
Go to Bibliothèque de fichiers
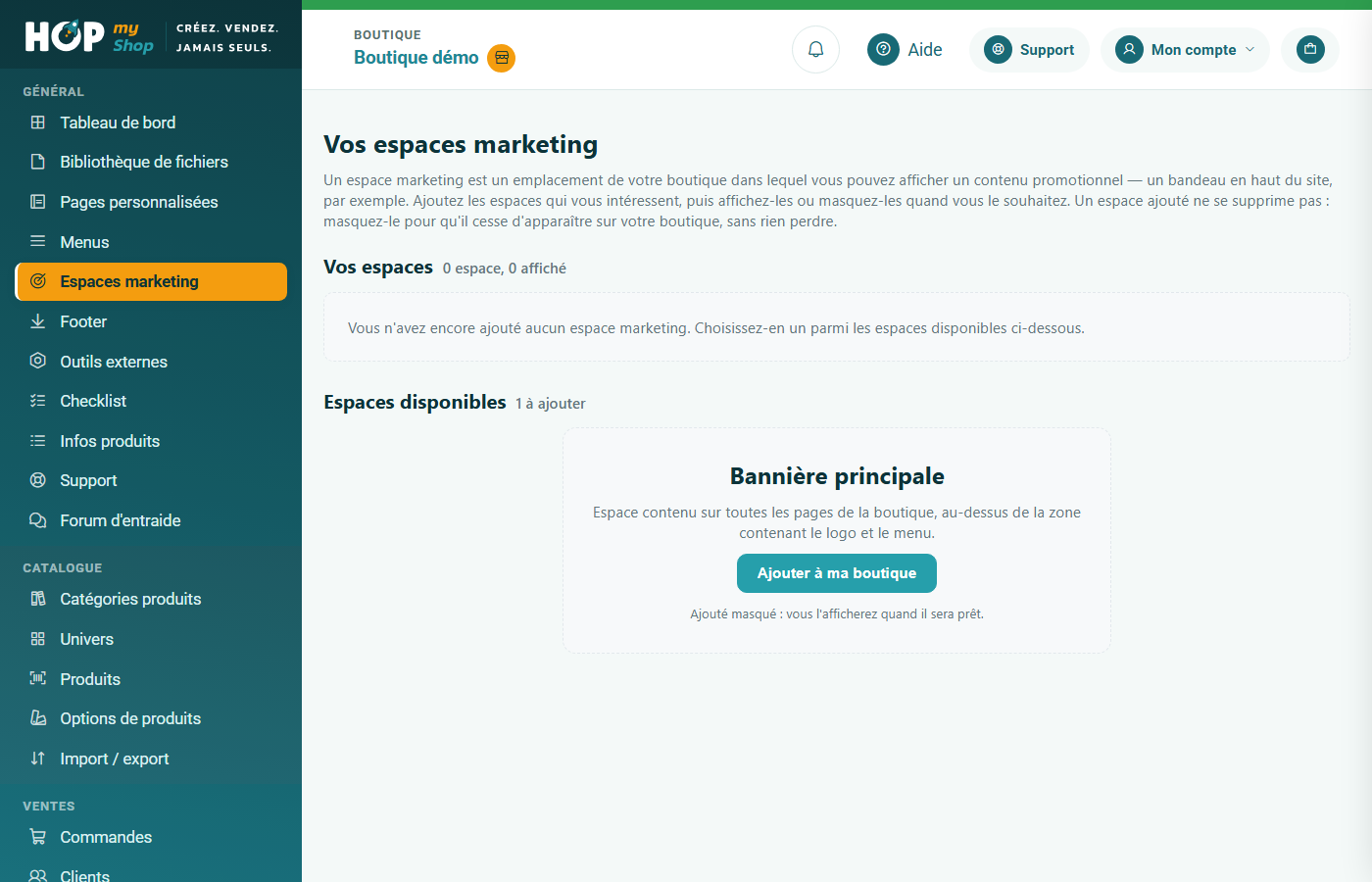(151, 162)
